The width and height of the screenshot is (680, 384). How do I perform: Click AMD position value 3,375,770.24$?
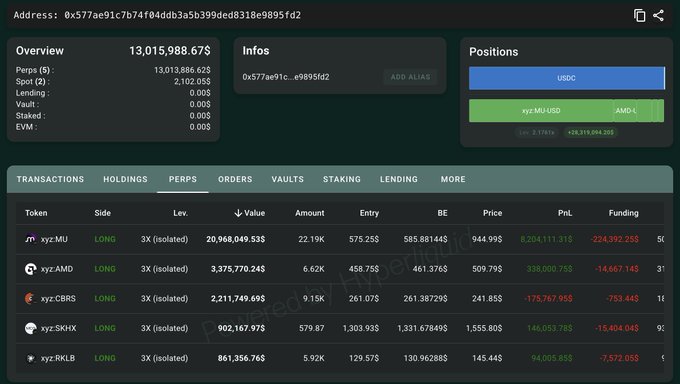(238, 269)
